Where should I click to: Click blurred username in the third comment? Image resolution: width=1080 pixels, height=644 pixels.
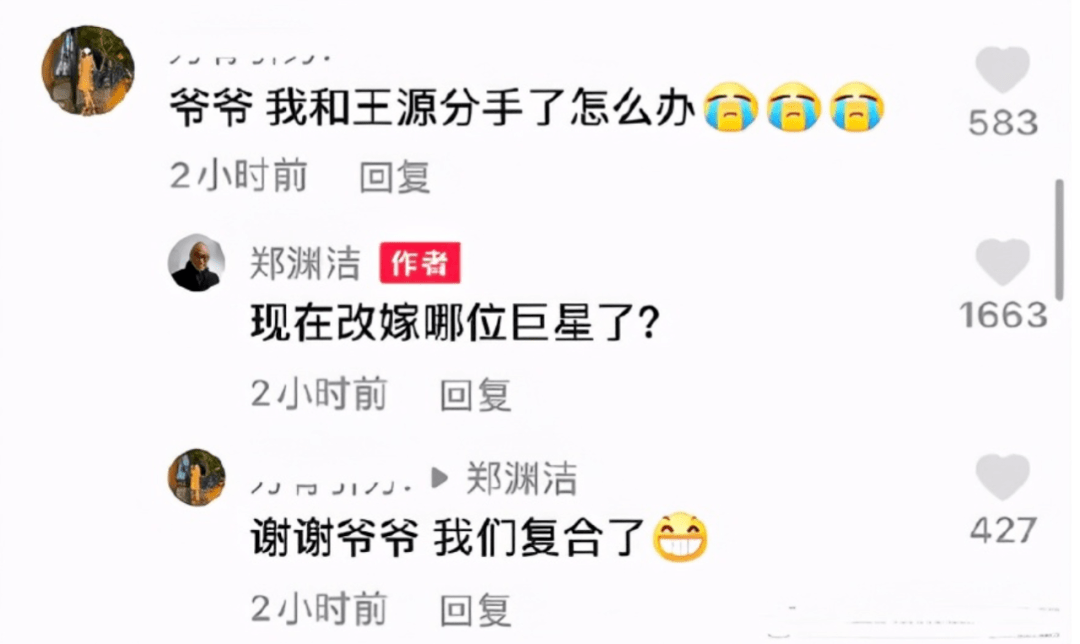pos(331,486)
